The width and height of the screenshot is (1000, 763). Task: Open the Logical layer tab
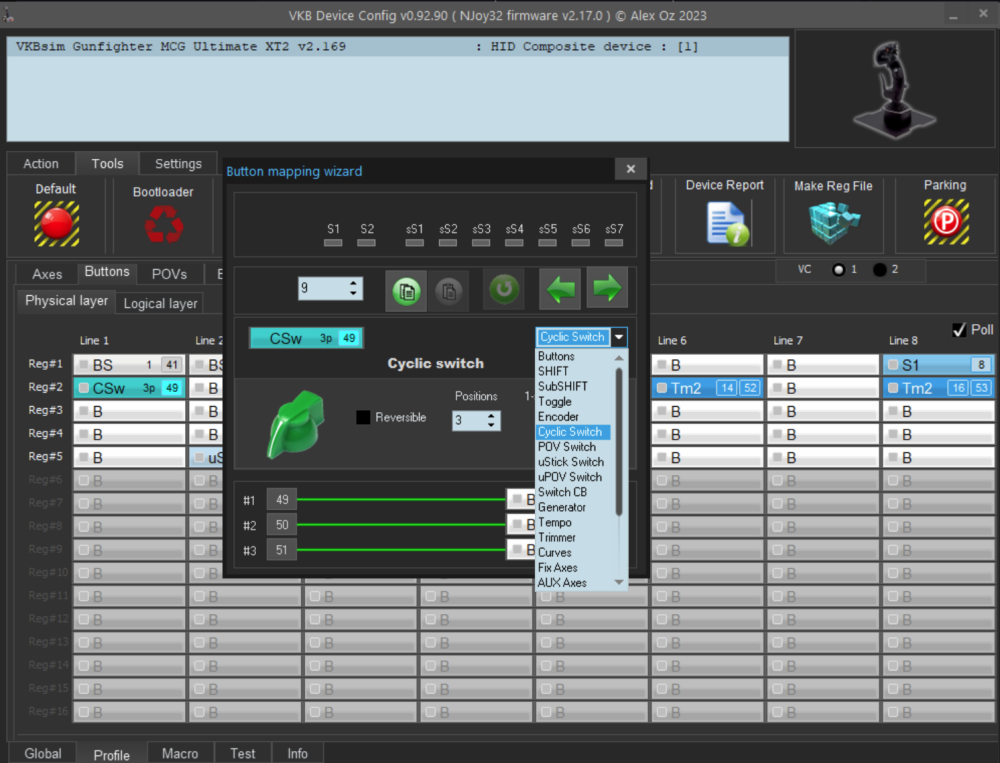click(160, 303)
